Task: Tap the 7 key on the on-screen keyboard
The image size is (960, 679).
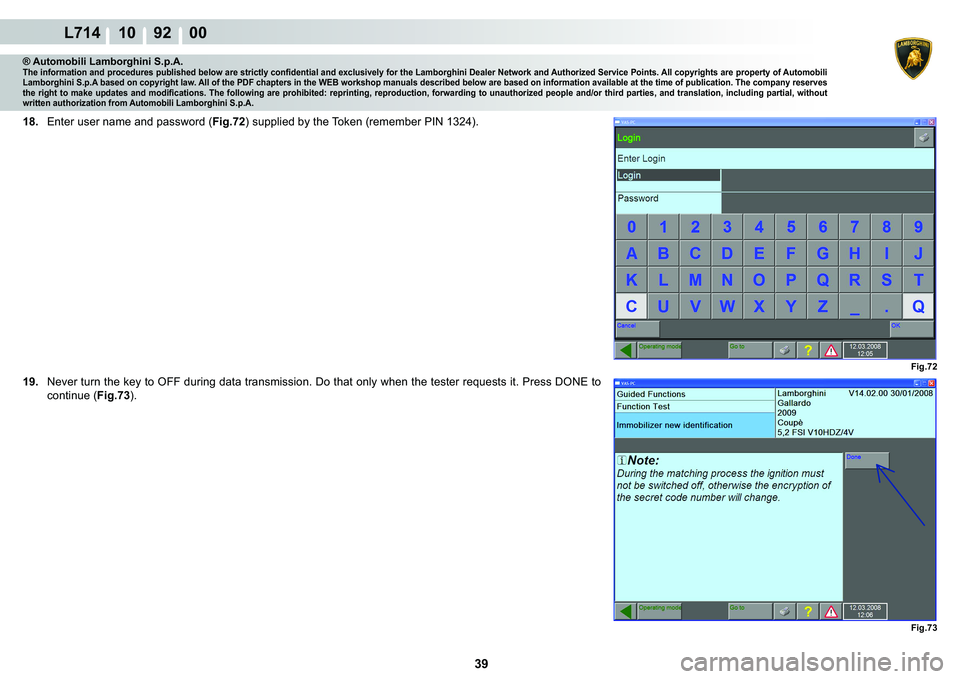Action: [x=855, y=227]
